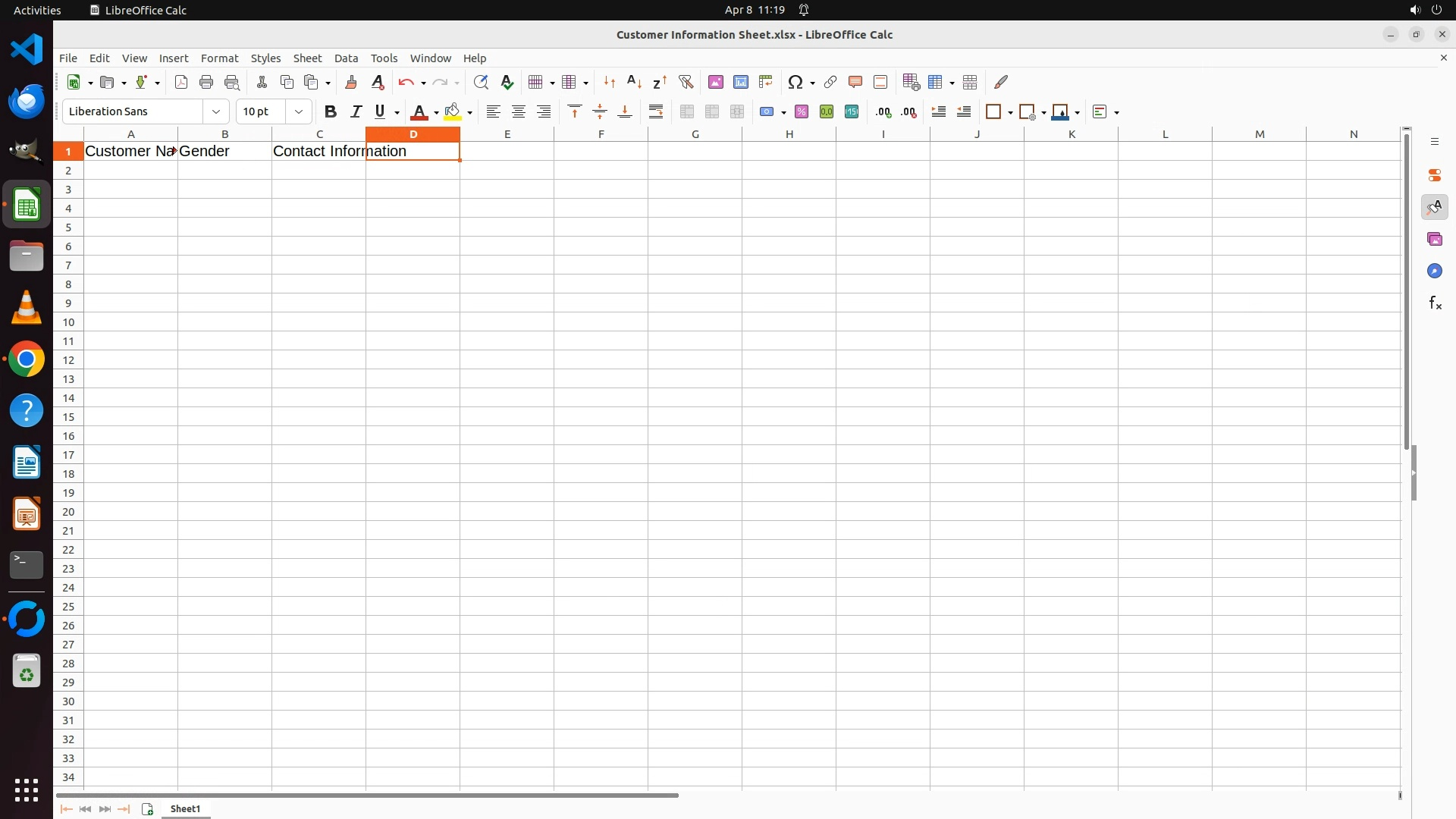Click the Sort Ascending icon
Image resolution: width=1456 pixels, height=819 pixels.
(x=634, y=82)
